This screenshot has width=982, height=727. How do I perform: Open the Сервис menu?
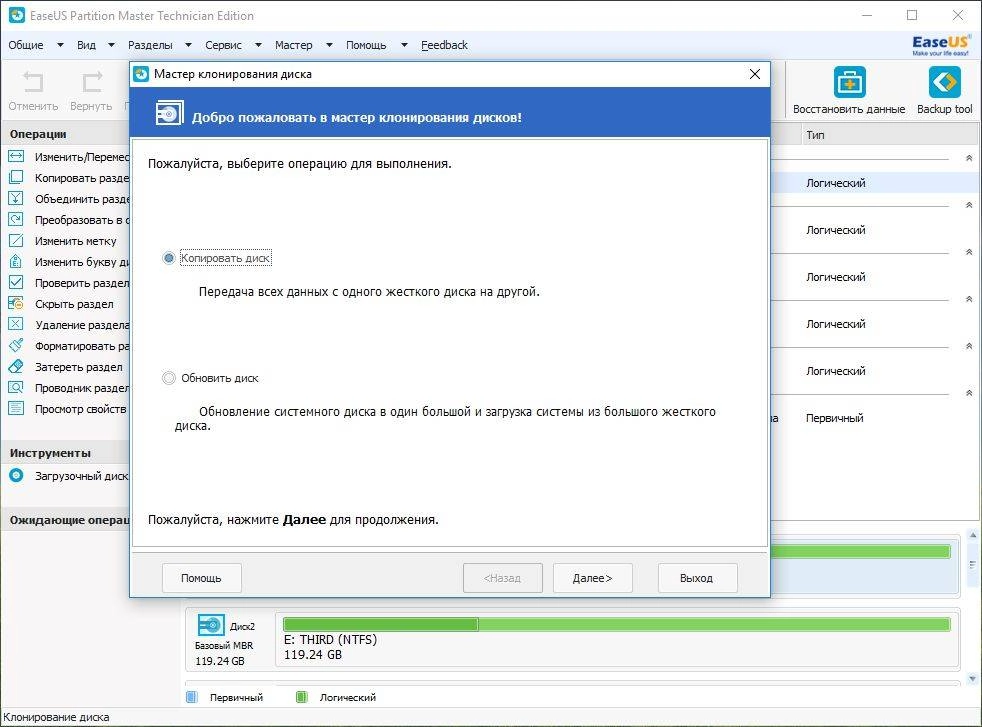[x=223, y=45]
